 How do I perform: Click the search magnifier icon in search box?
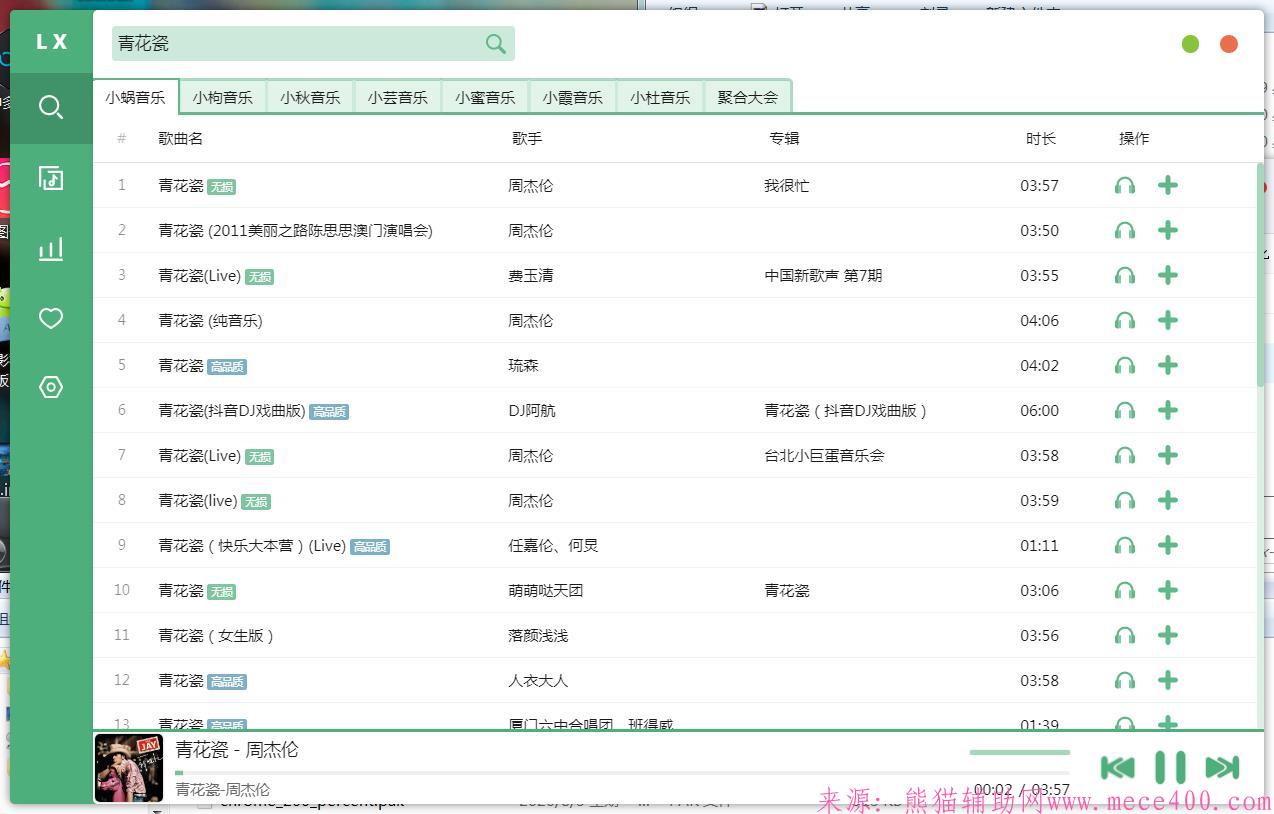pos(495,43)
